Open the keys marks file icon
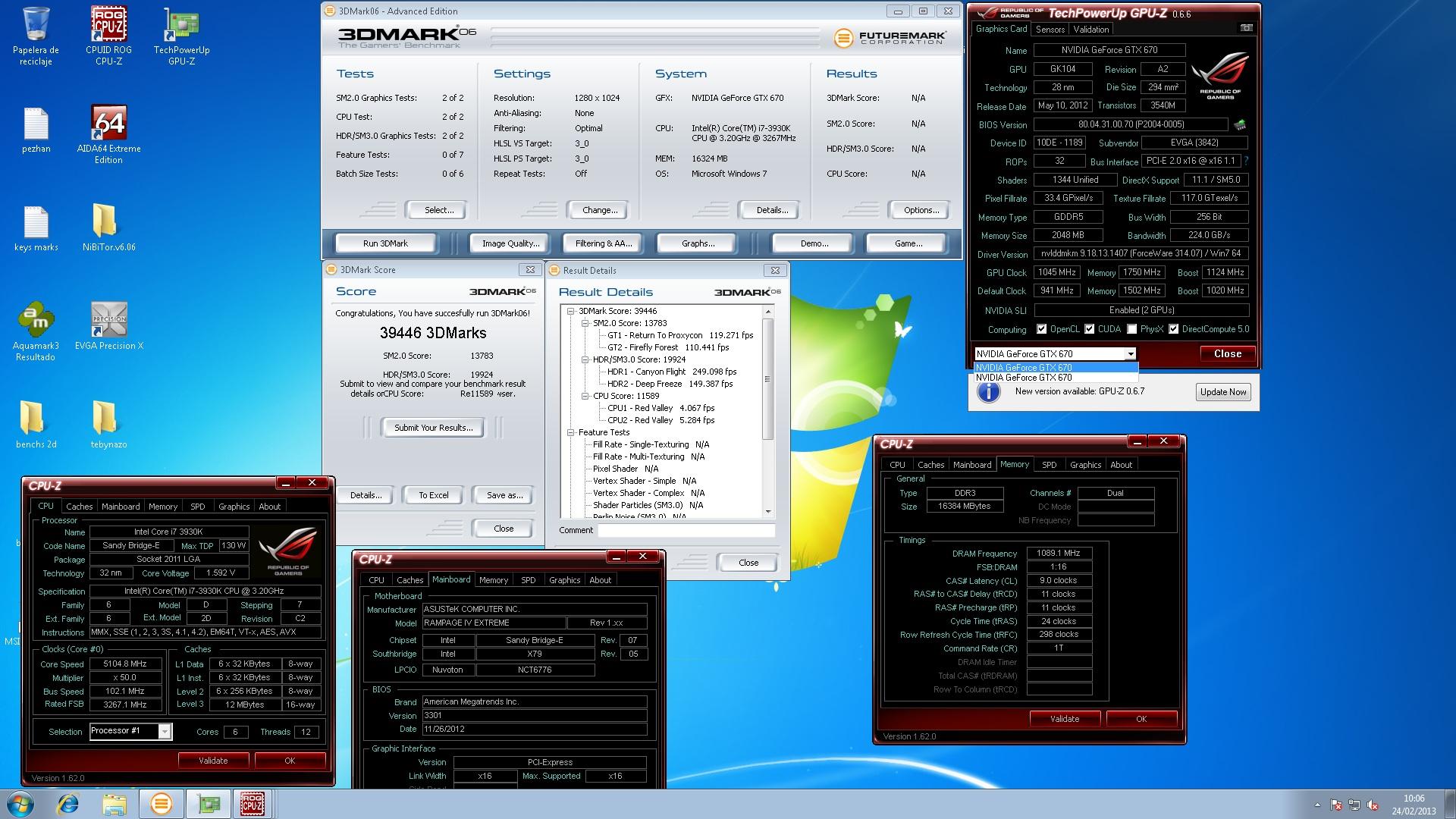This screenshot has height=819, width=1456. pos(36,229)
